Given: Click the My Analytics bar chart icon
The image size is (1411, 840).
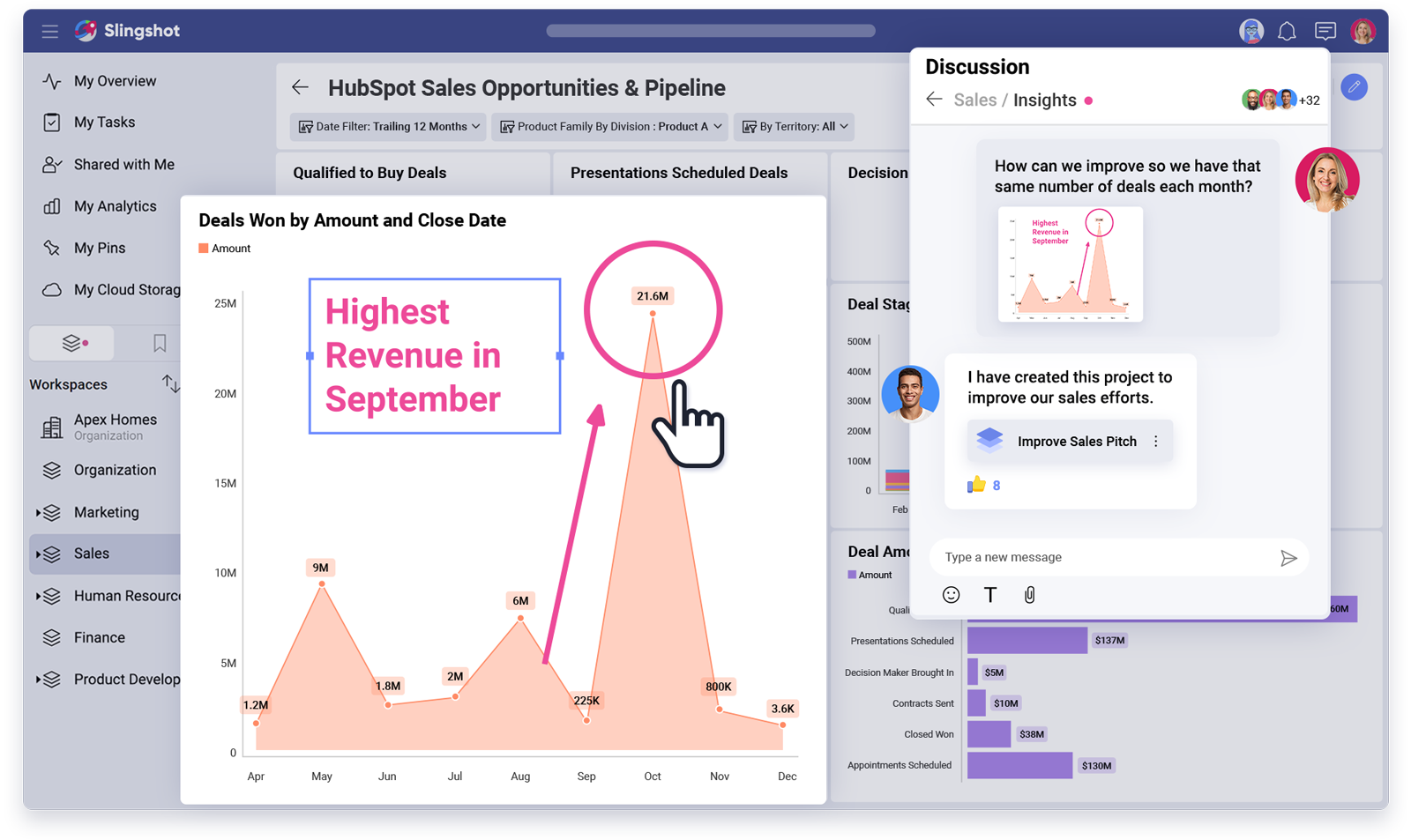Looking at the screenshot, I should (x=52, y=206).
